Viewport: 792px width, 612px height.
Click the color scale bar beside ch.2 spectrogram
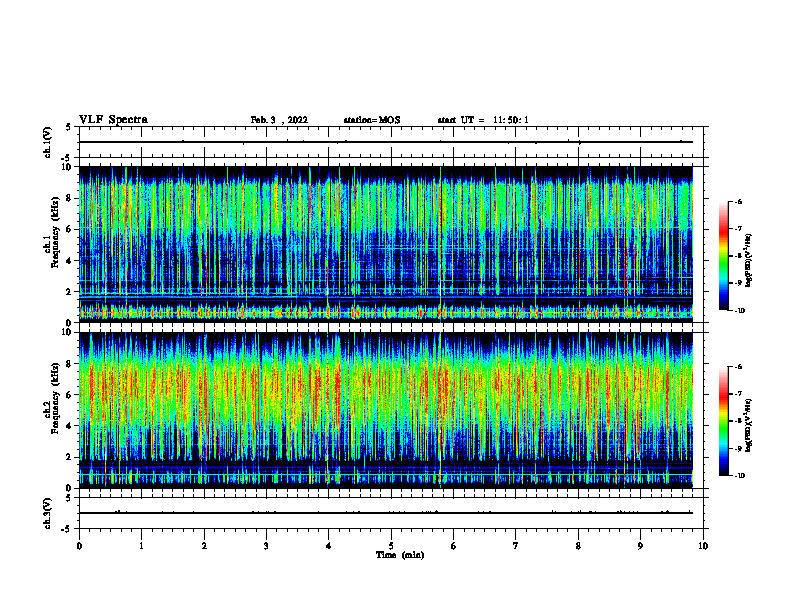point(724,421)
